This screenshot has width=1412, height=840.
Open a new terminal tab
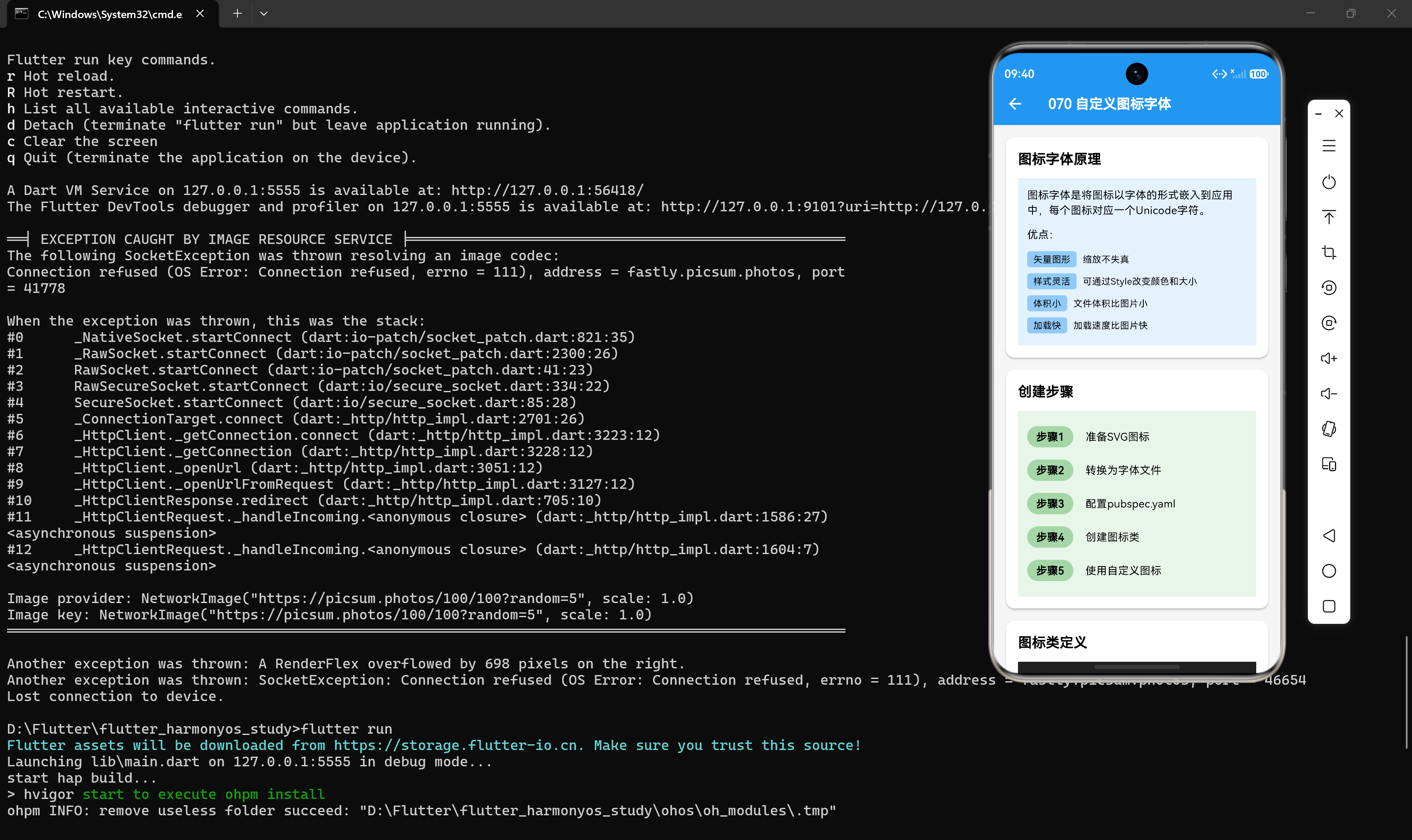click(x=237, y=14)
